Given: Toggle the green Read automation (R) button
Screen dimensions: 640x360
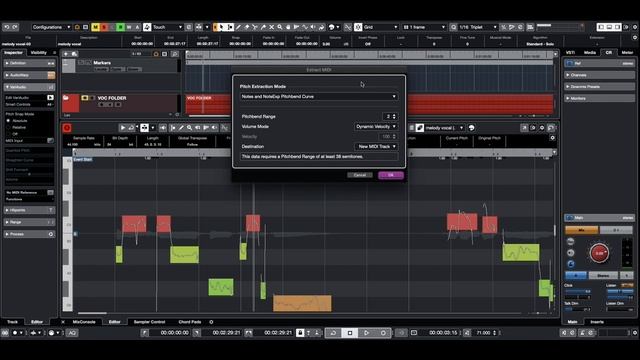Looking at the screenshot, I should [120, 27].
